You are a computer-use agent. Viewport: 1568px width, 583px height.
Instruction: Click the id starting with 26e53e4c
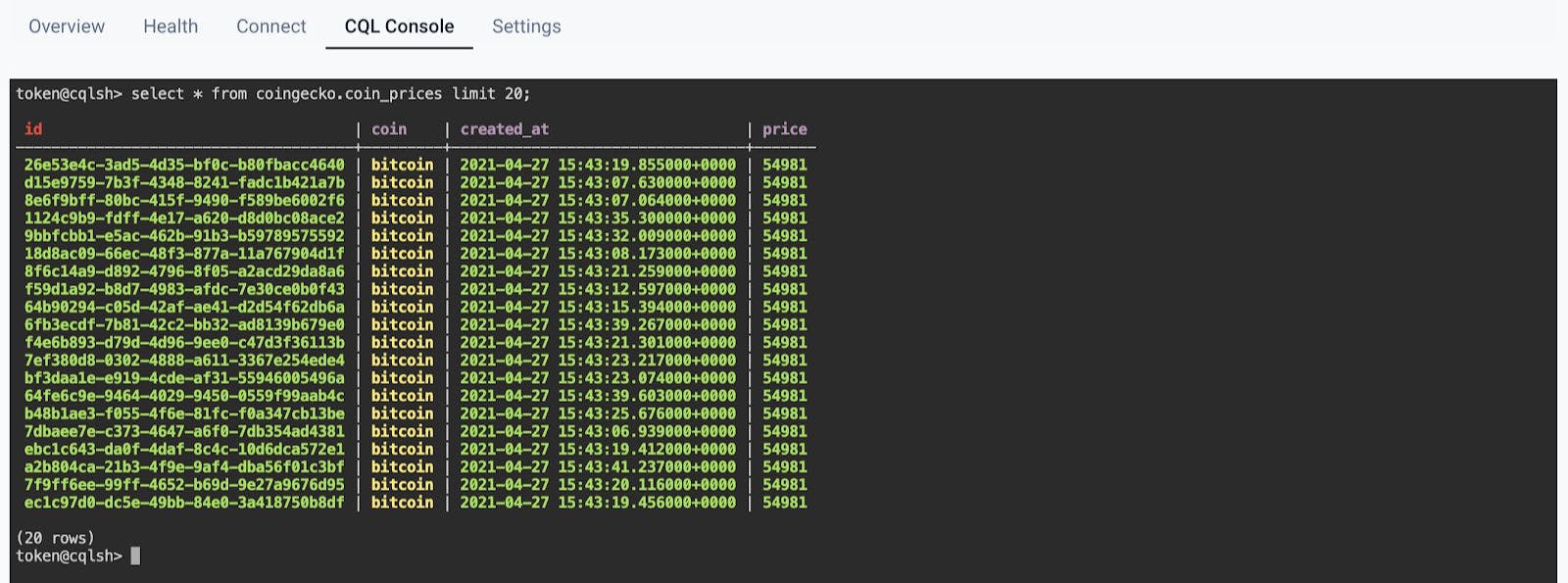184,165
